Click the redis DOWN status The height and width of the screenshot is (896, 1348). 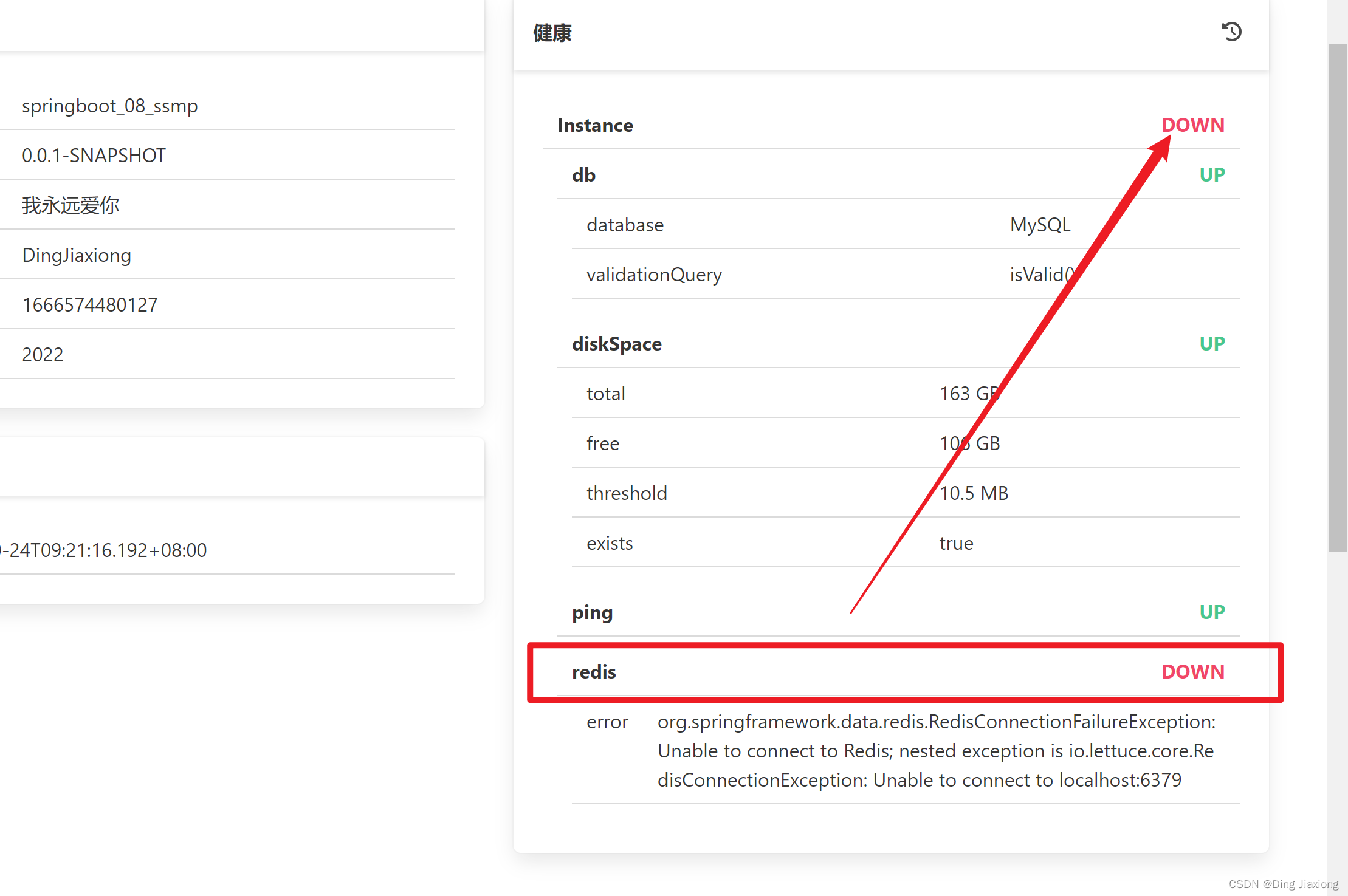coord(1192,672)
